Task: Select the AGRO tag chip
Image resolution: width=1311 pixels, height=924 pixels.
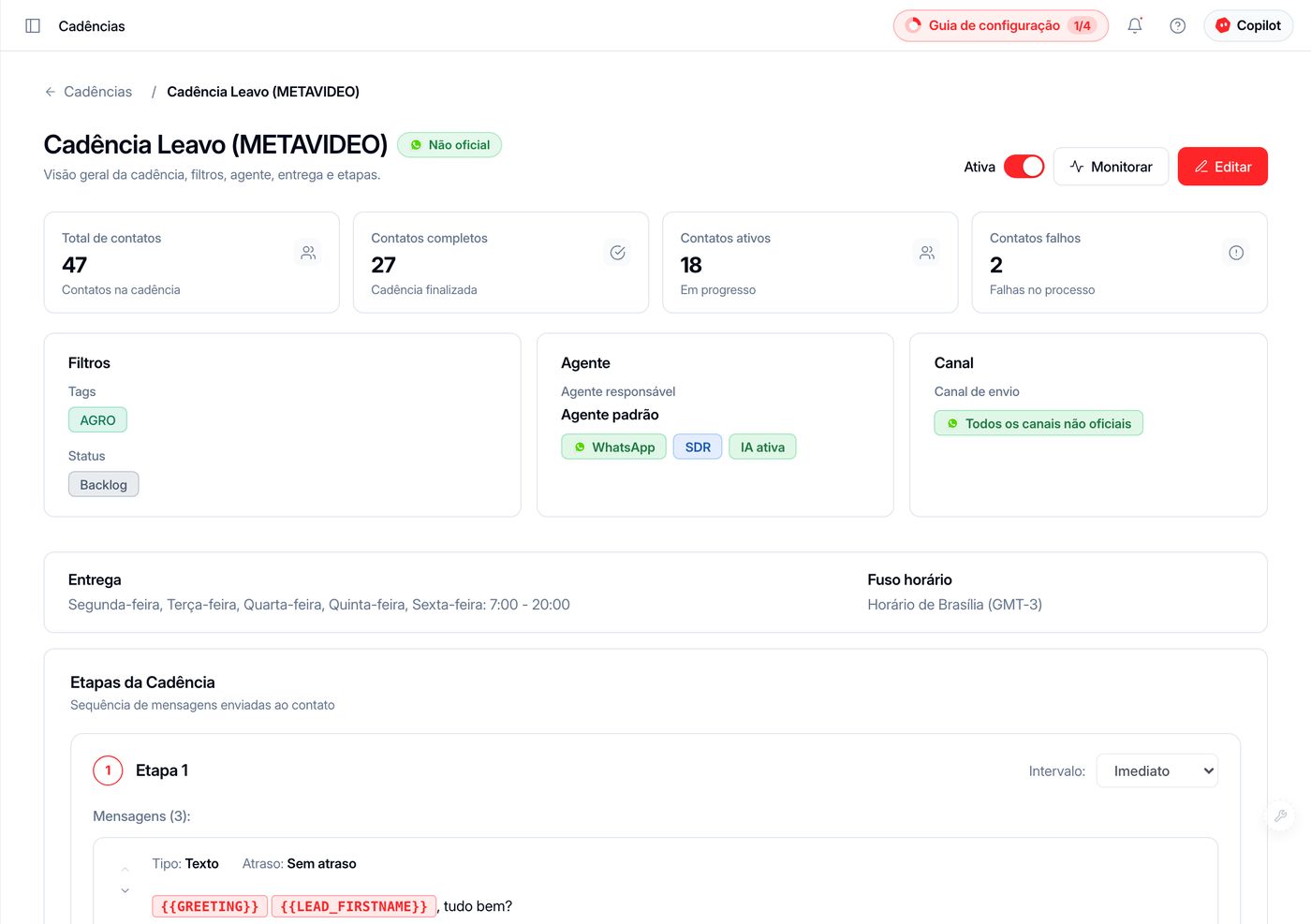Action: coord(97,420)
